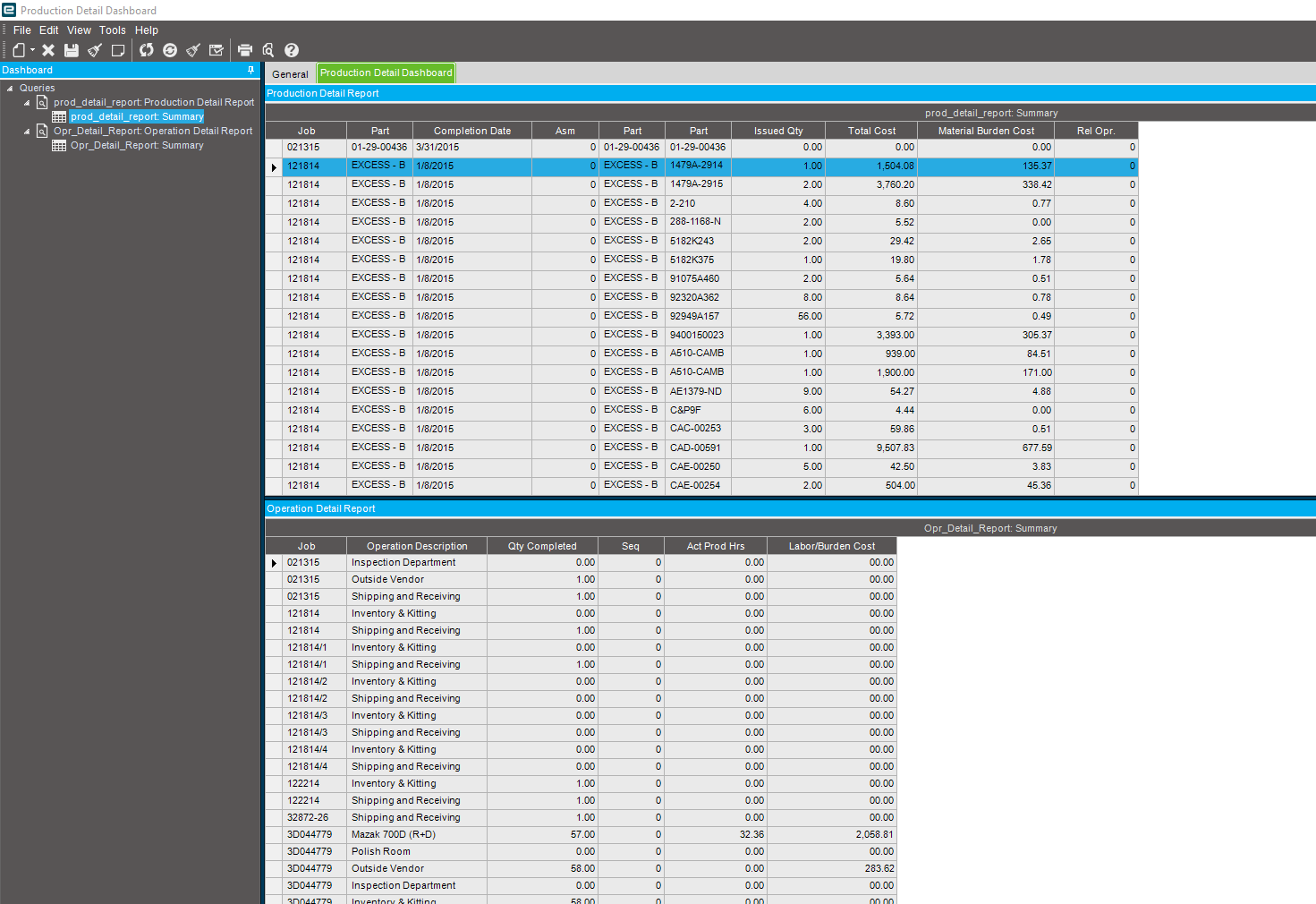
Task: Select the 1479A-2914 part cell
Action: coord(699,166)
